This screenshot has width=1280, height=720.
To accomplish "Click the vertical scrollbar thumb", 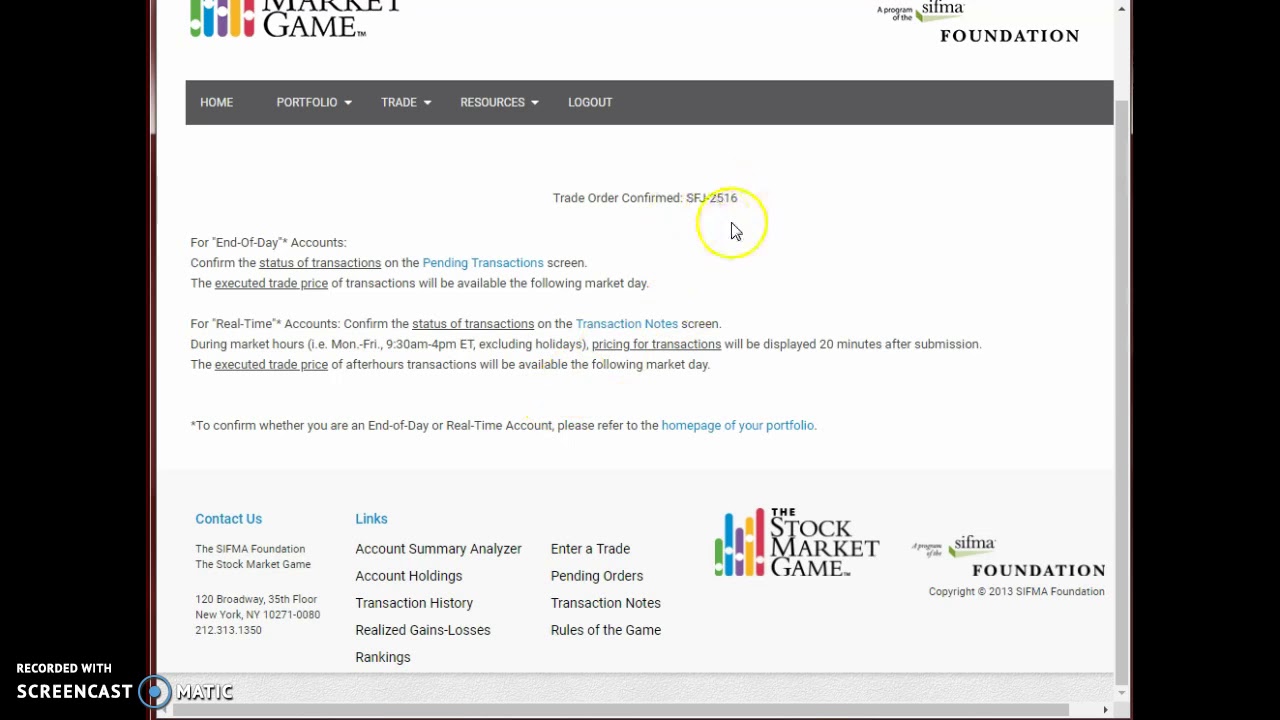I will point(1122,390).
